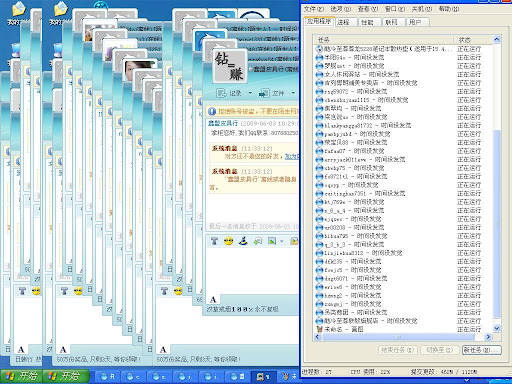Select the dfk235 task row

click(403, 261)
